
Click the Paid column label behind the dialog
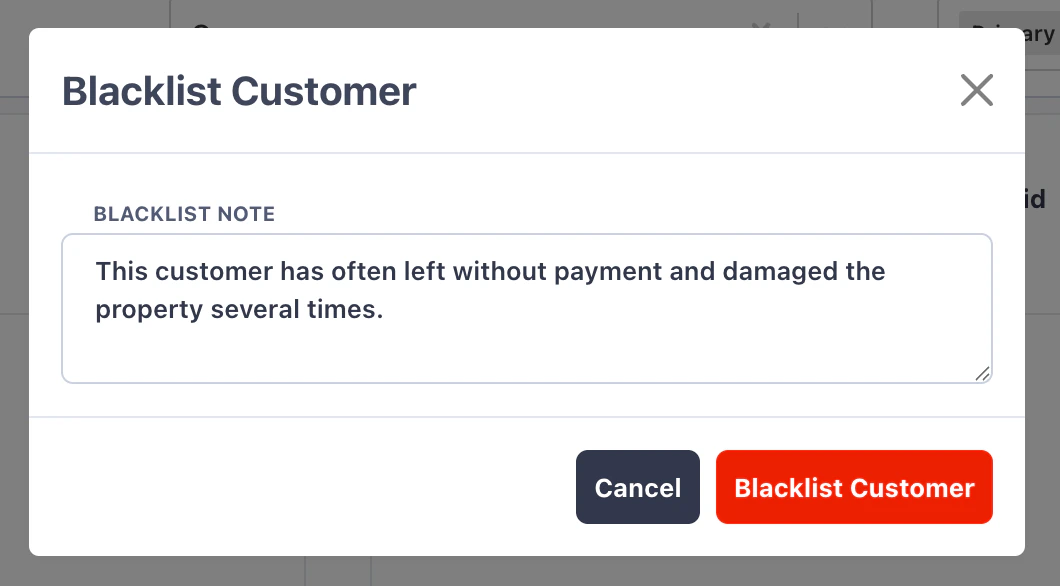[x=1037, y=198]
